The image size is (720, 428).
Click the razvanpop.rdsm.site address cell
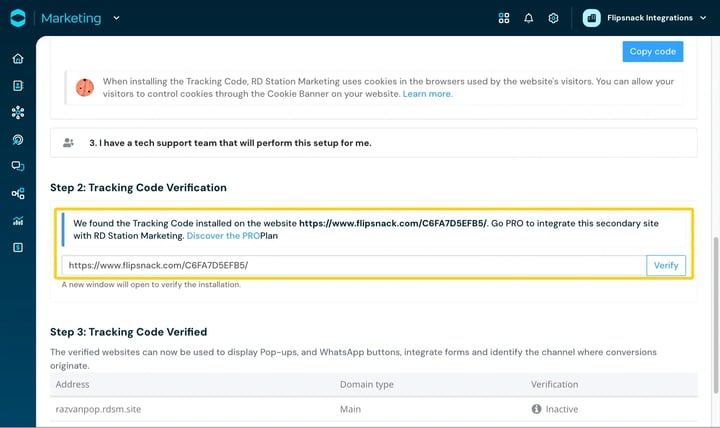pyautogui.click(x=98, y=409)
